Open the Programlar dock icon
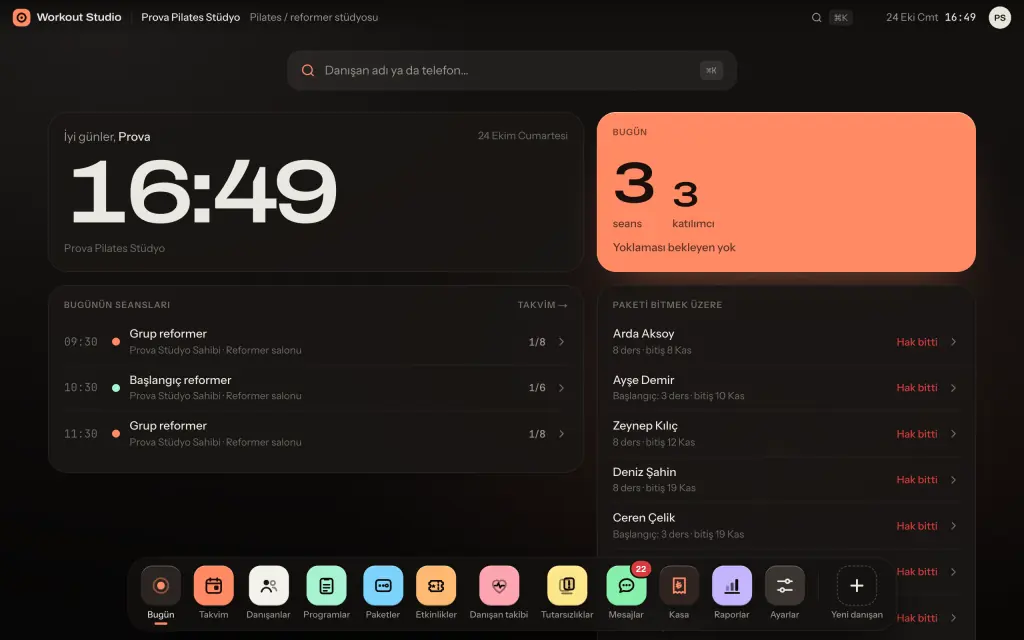Viewport: 1024px width, 640px height. 327,586
